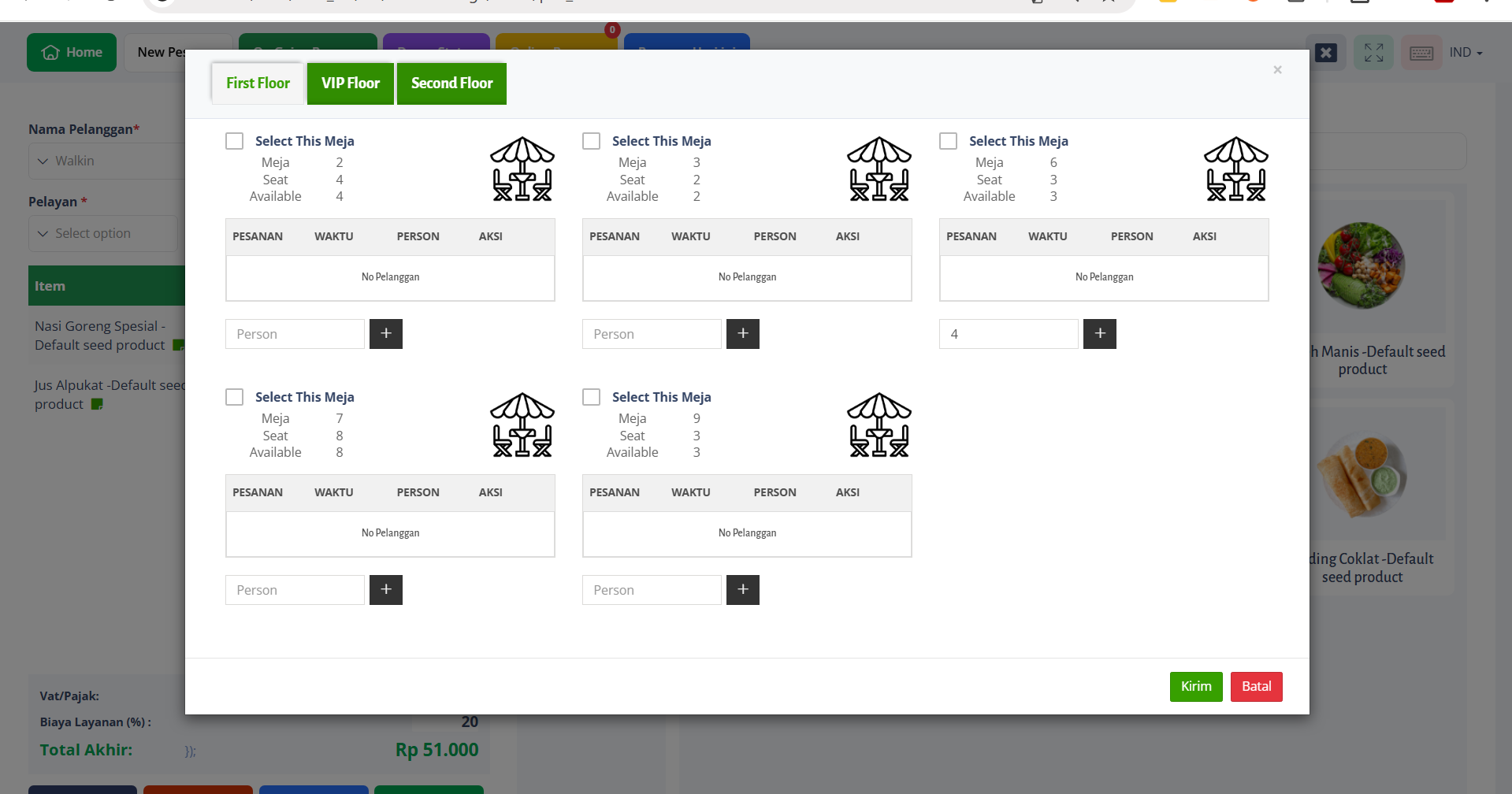Click the table umbrella icon for Meja 2
Screen dimensions: 1512x794
[x=522, y=169]
